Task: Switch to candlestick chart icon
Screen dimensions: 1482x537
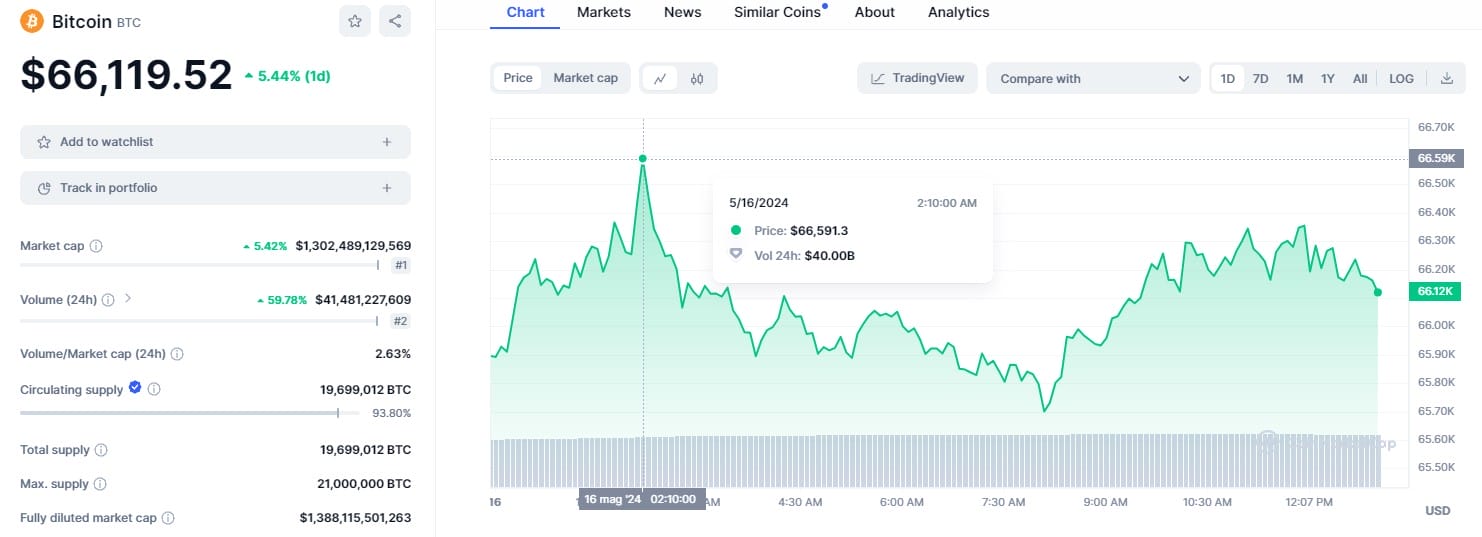Action: tap(697, 78)
